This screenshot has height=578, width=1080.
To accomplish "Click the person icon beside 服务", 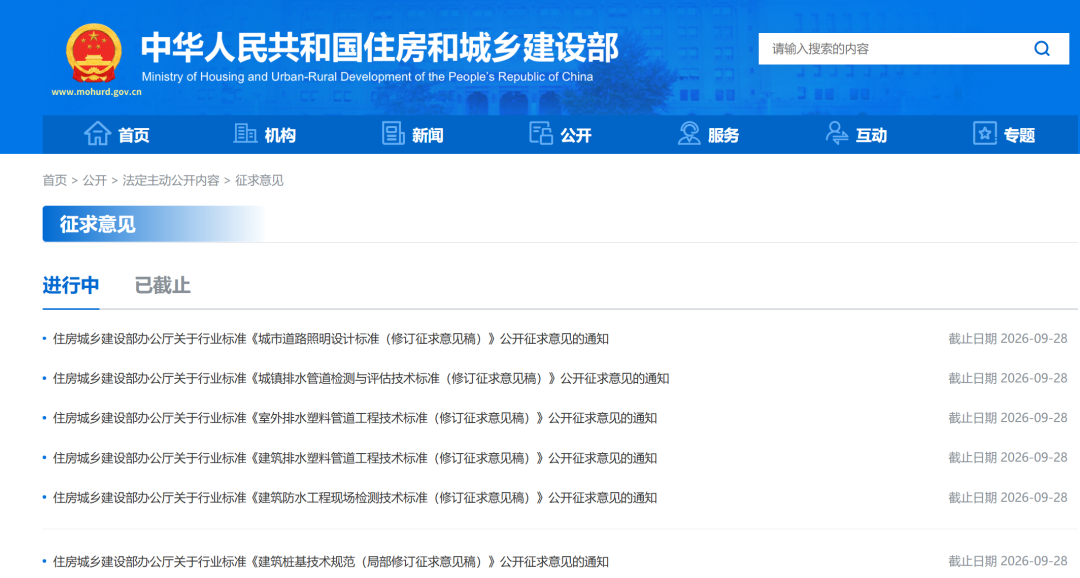I will (689, 133).
